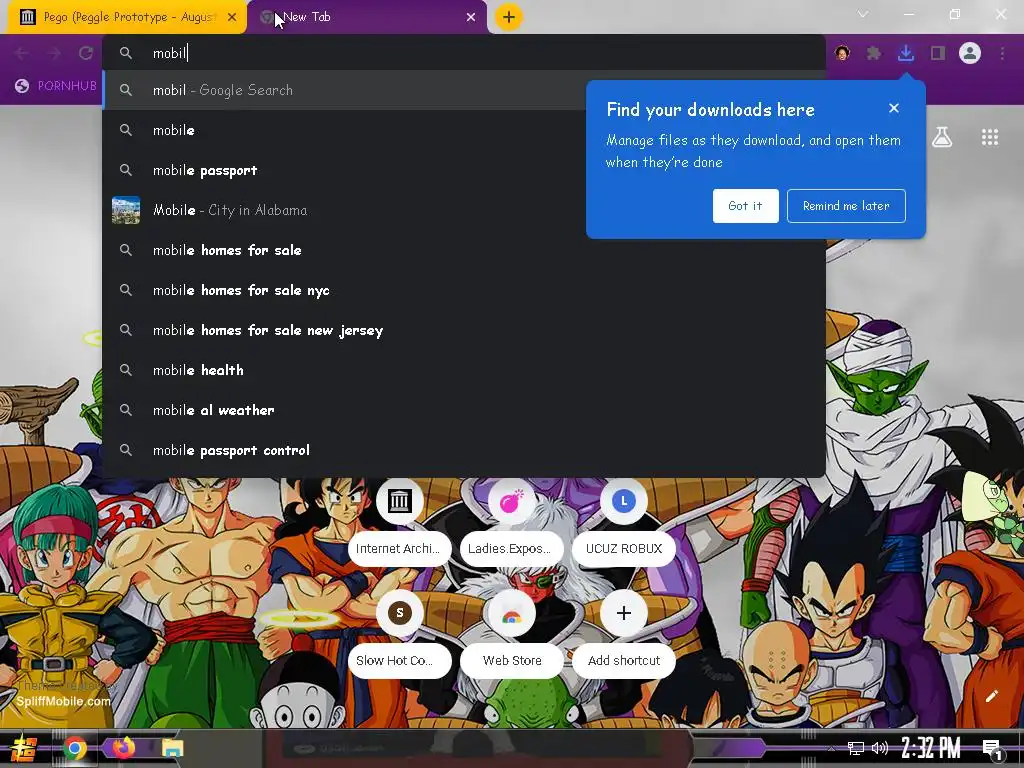This screenshot has height=768, width=1024.
Task: Click the Mobile Alabama city thumbnail
Action: (126, 210)
